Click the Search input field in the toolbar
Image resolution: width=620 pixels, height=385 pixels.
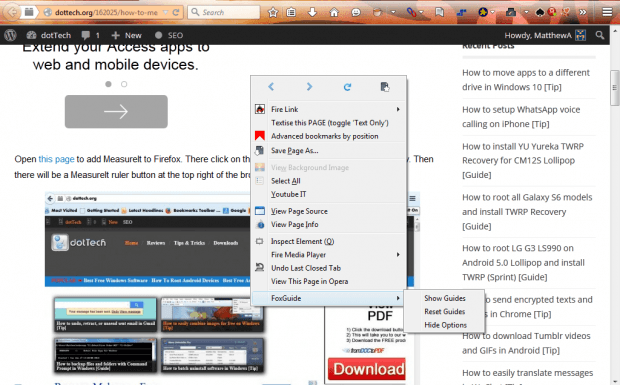pos(224,12)
